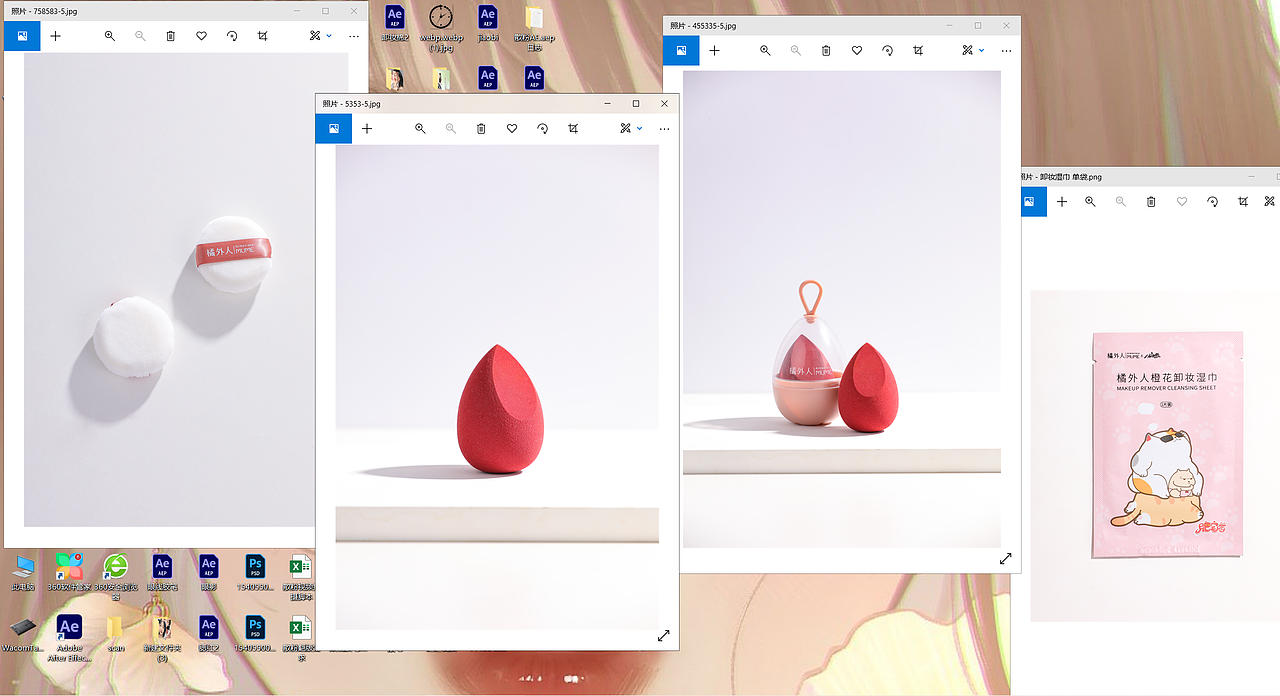Viewport: 1280px width, 696px height.
Task: Select Adobe After Effects desktop shortcut
Action: [x=69, y=638]
